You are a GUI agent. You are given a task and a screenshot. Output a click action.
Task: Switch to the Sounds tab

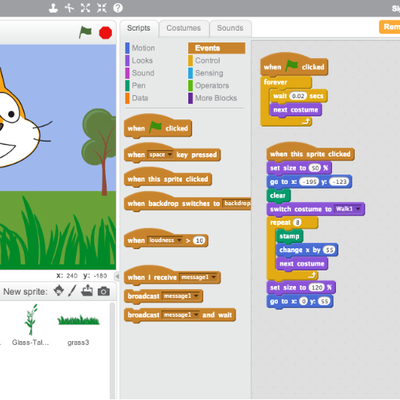coord(230,28)
